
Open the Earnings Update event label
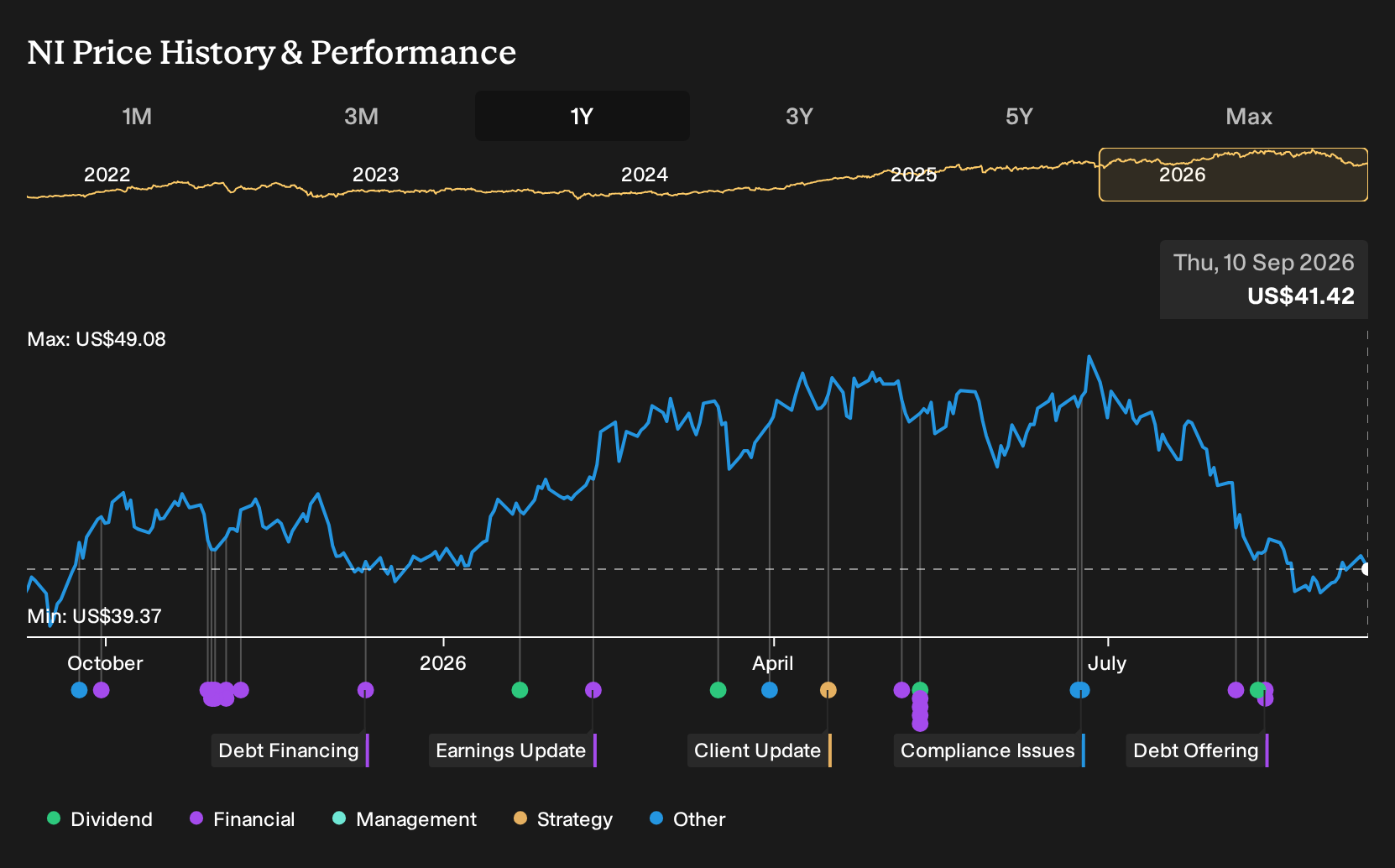pos(512,750)
